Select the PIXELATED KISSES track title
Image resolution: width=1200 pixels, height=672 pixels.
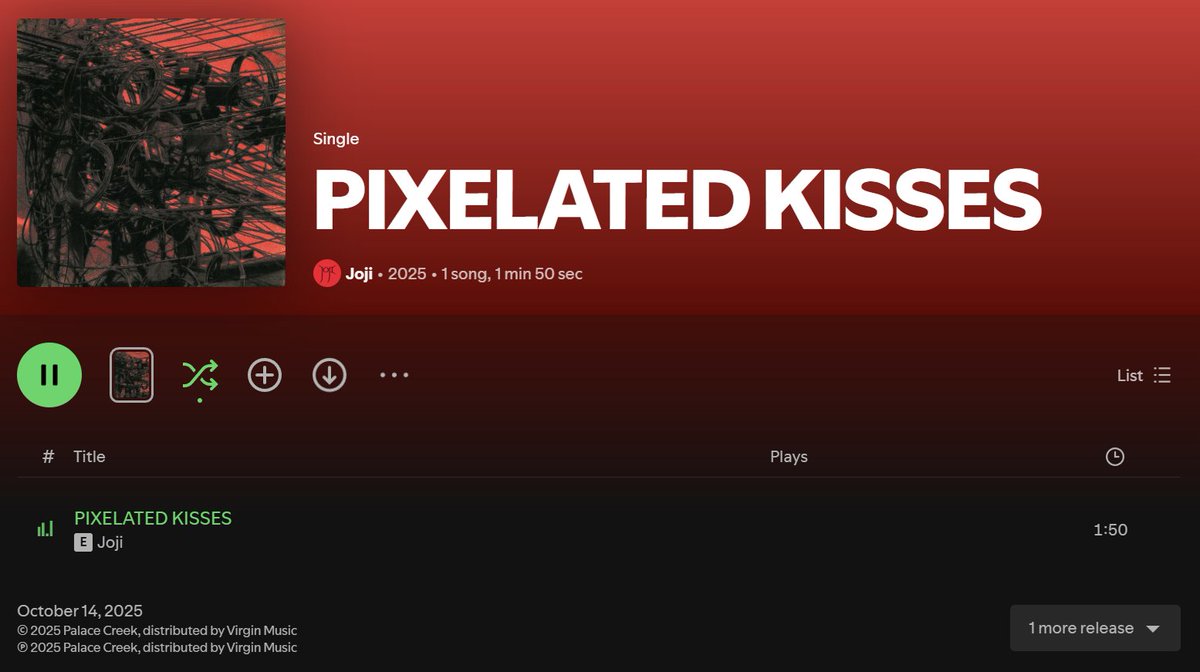coord(153,518)
